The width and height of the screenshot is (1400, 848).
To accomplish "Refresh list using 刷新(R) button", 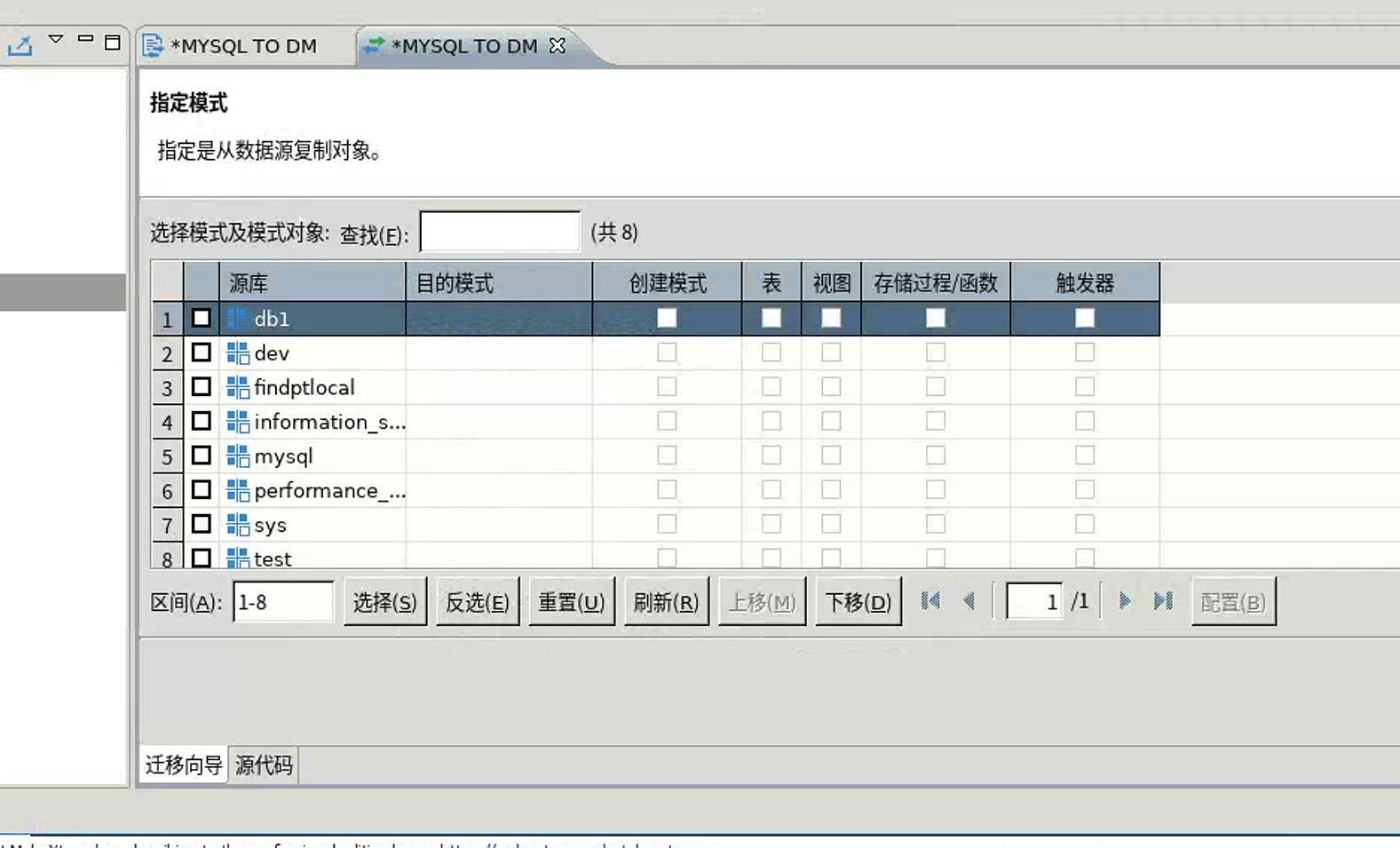I will coord(667,602).
